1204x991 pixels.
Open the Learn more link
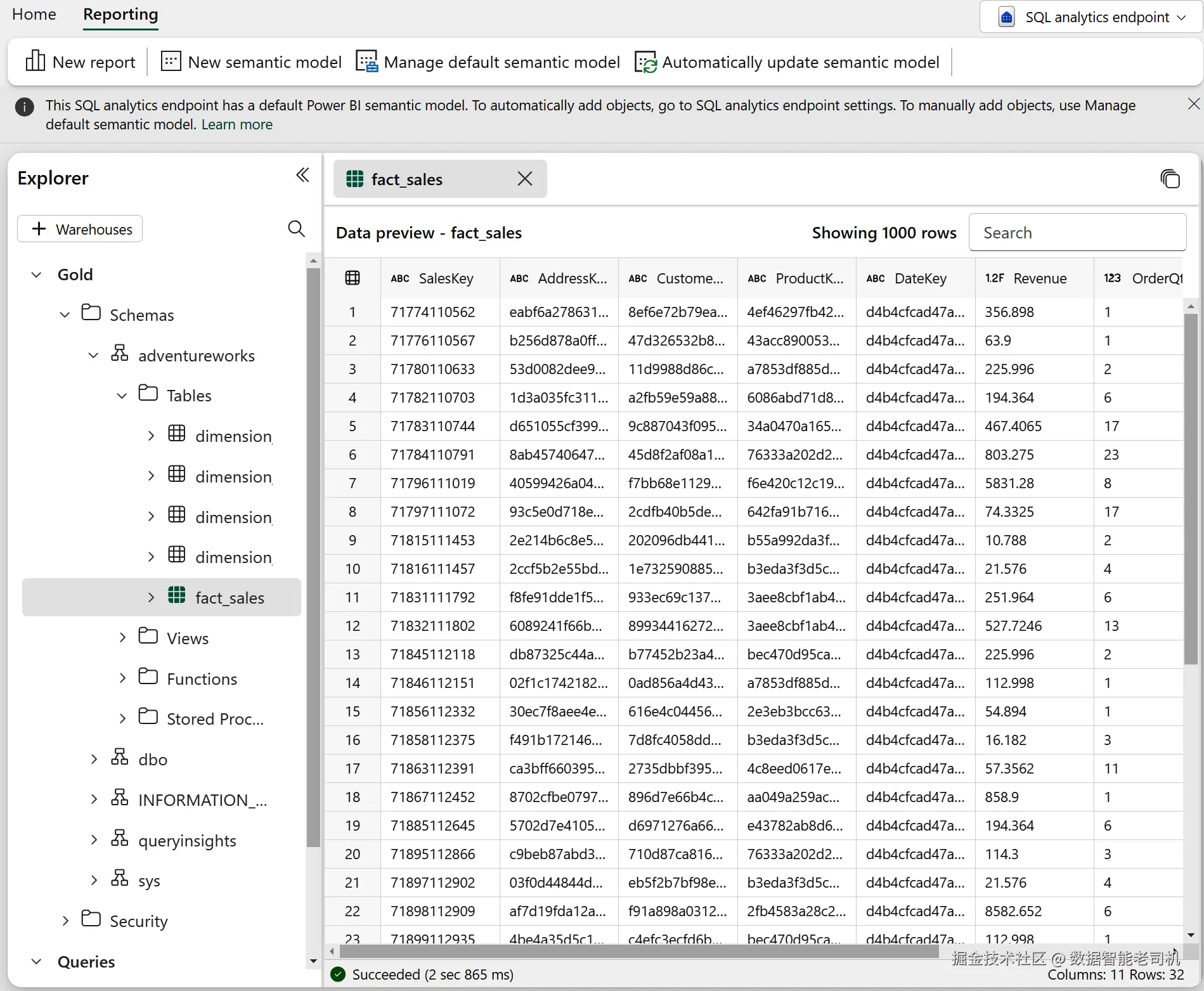[x=237, y=125]
